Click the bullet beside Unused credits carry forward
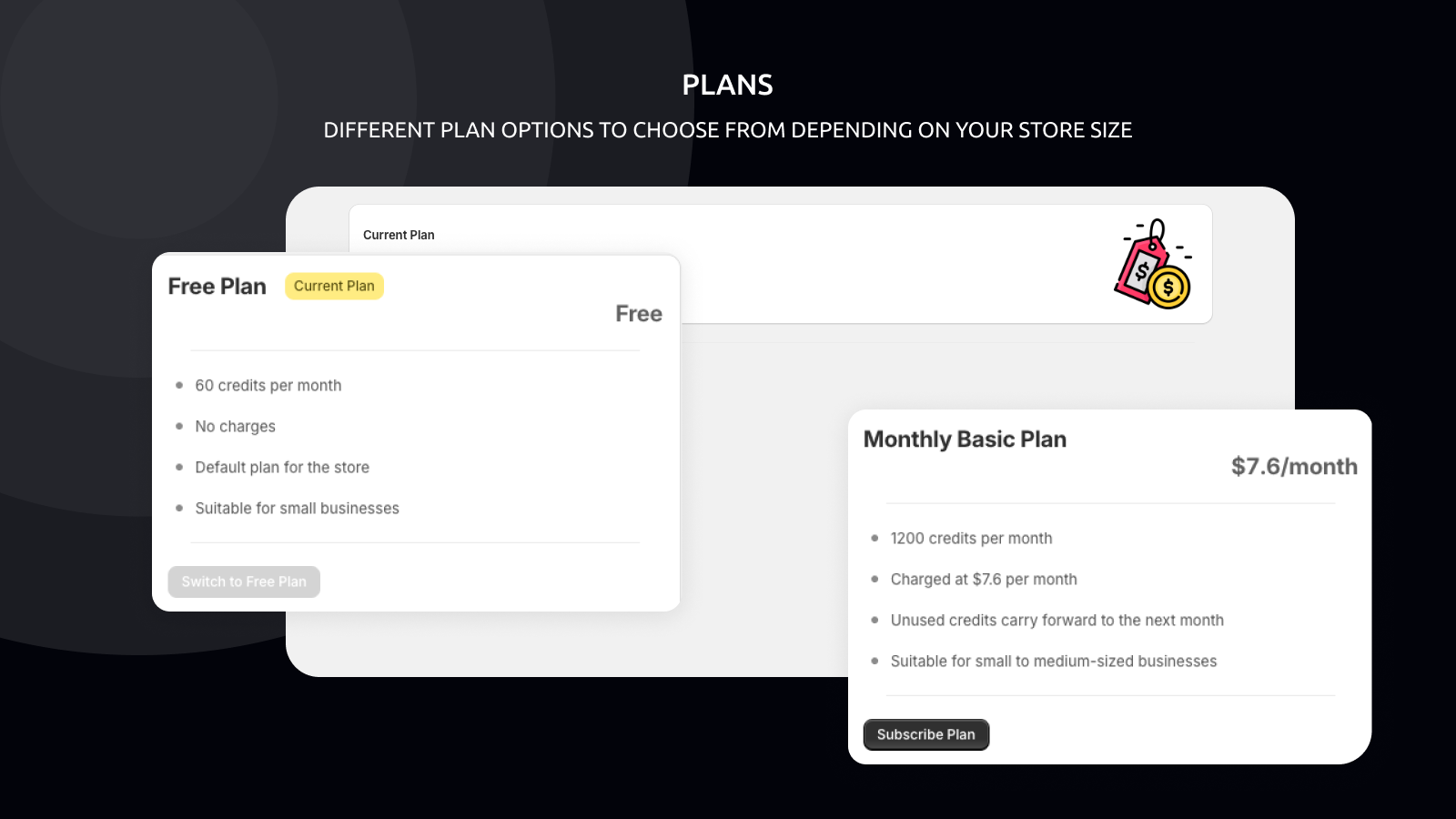Image resolution: width=1456 pixels, height=819 pixels. click(x=875, y=620)
